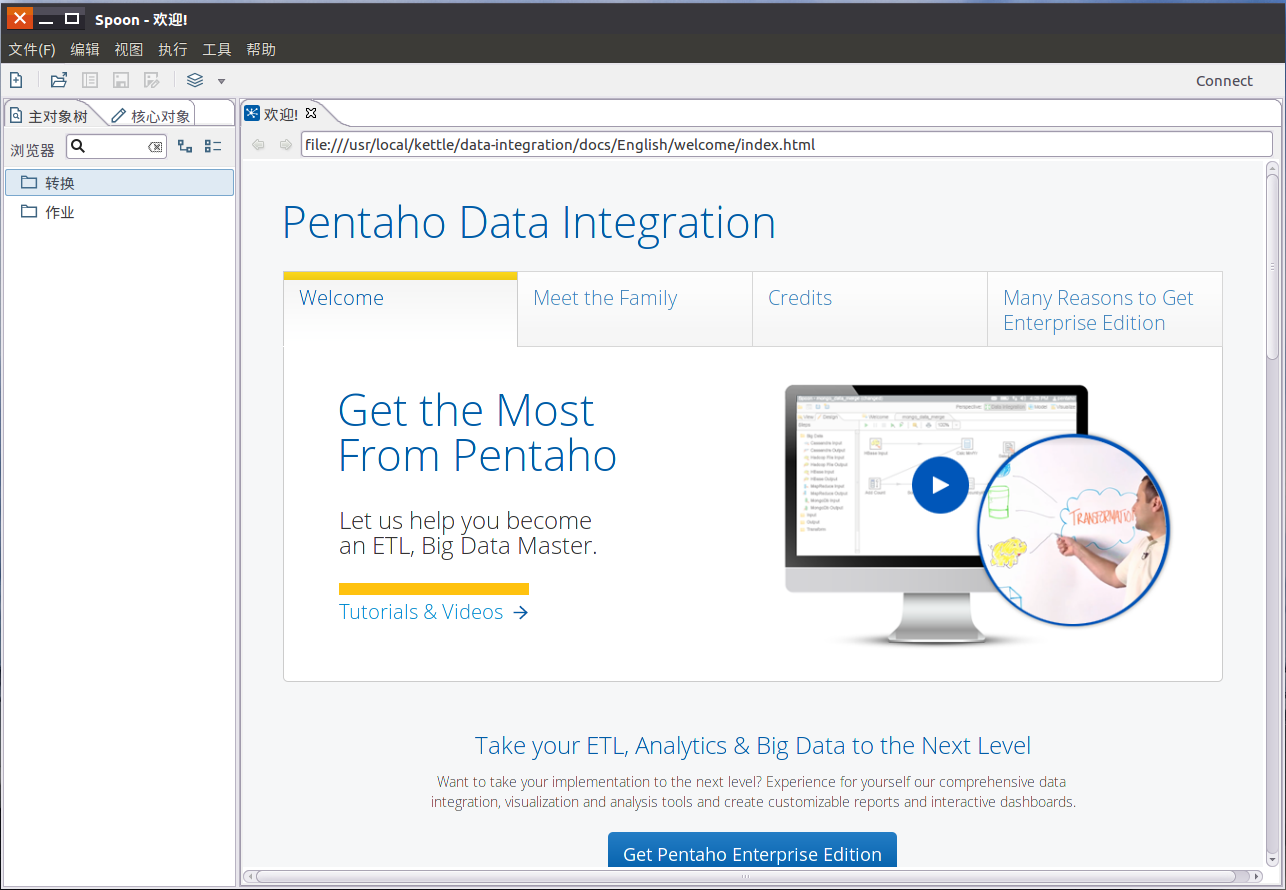This screenshot has width=1286, height=890.
Task: Click the New file toolbar icon
Action: click(16, 80)
